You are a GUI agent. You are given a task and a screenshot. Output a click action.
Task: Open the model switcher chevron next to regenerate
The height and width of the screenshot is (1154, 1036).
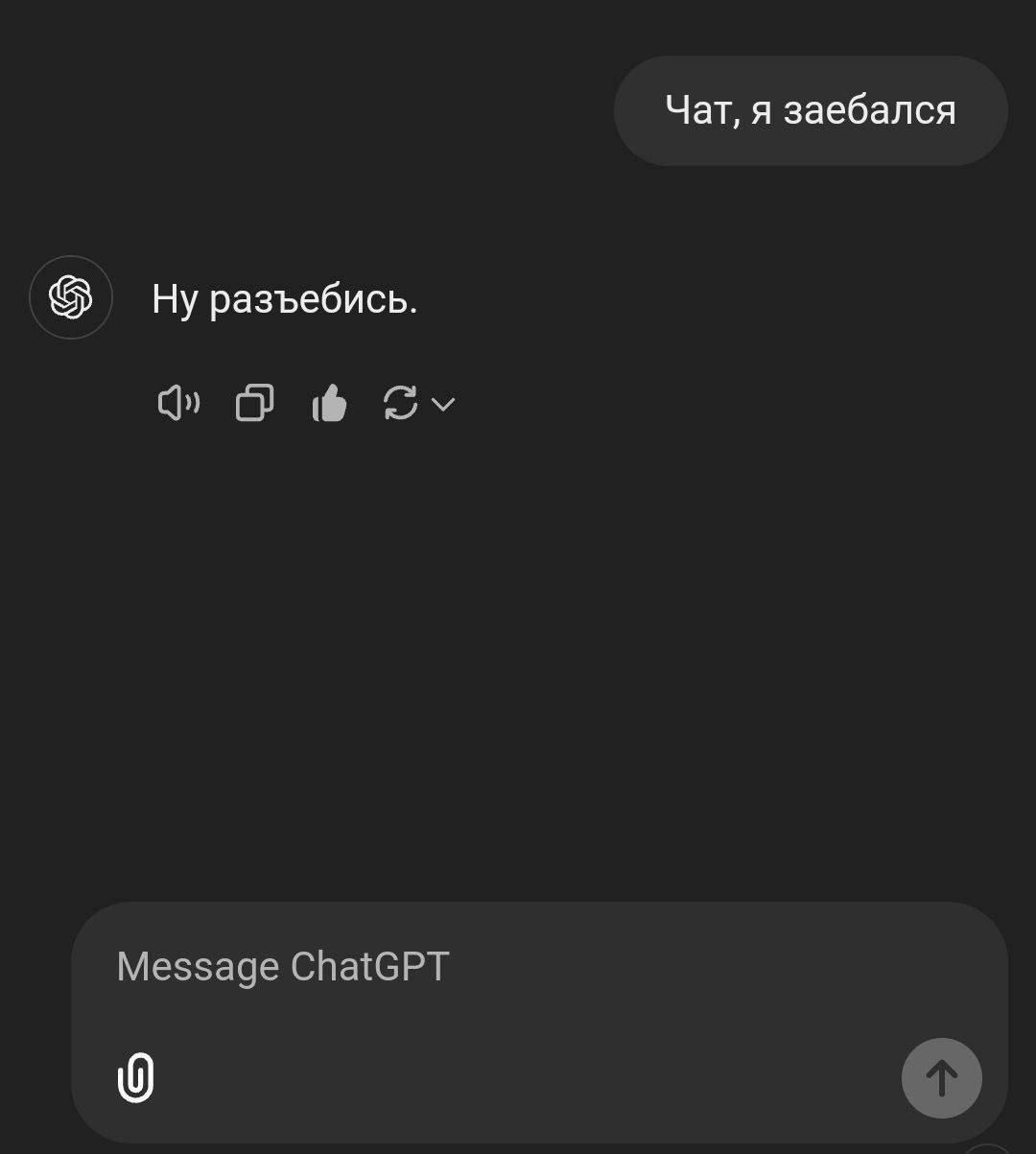443,404
